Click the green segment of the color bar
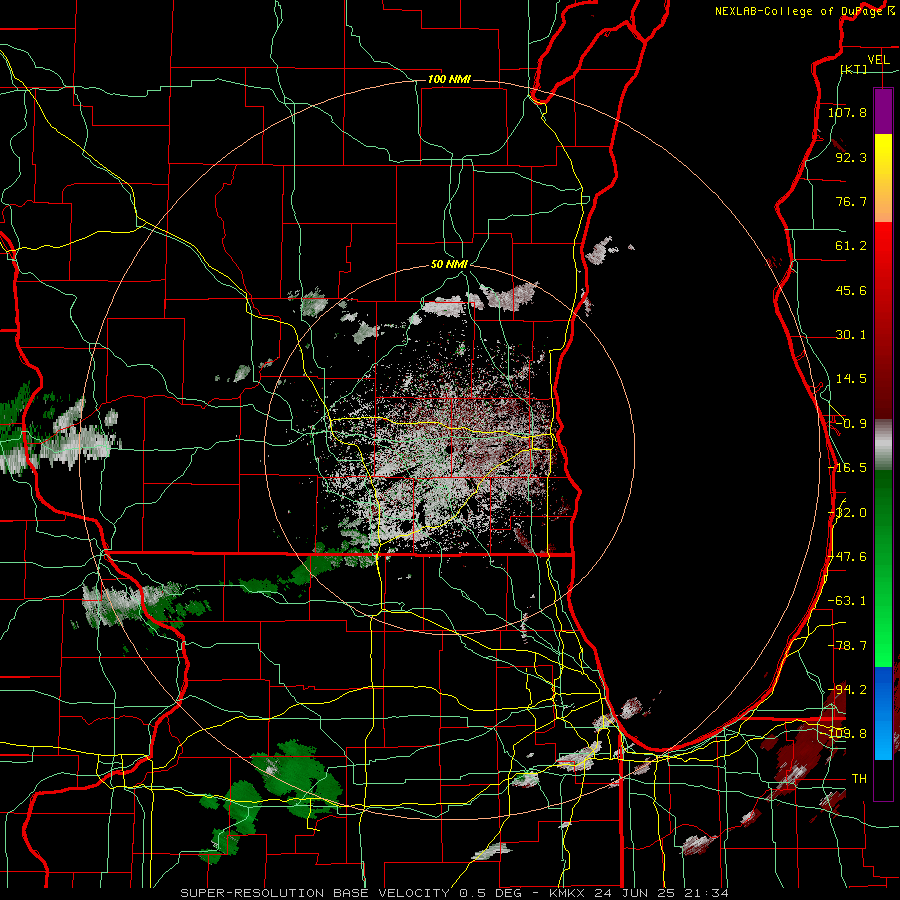The image size is (900, 900). pyautogui.click(x=883, y=568)
